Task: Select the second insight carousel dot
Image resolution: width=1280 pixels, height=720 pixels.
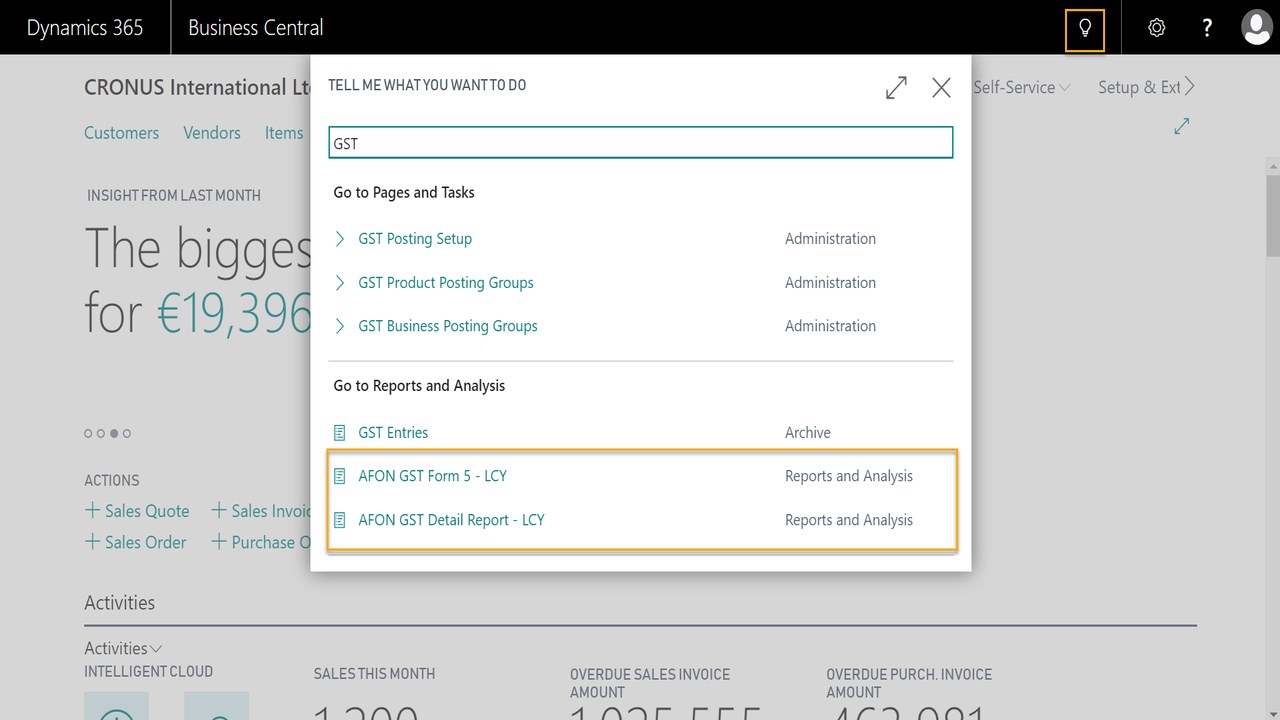Action: click(x=101, y=433)
